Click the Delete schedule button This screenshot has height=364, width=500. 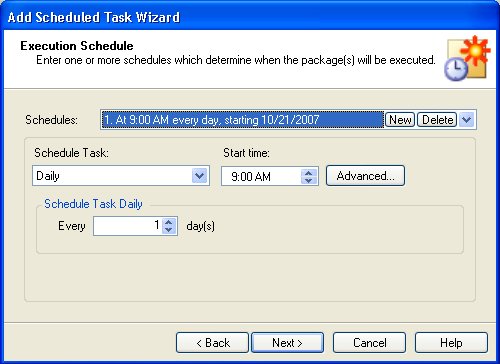[437, 120]
